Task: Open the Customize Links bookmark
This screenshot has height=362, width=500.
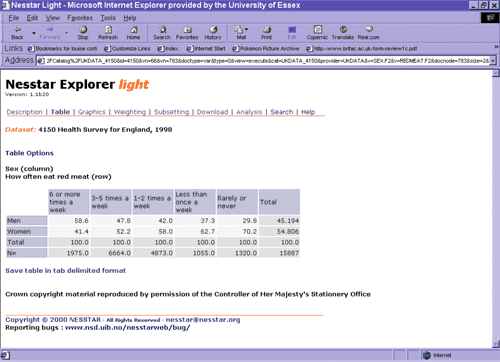Action: pos(127,49)
